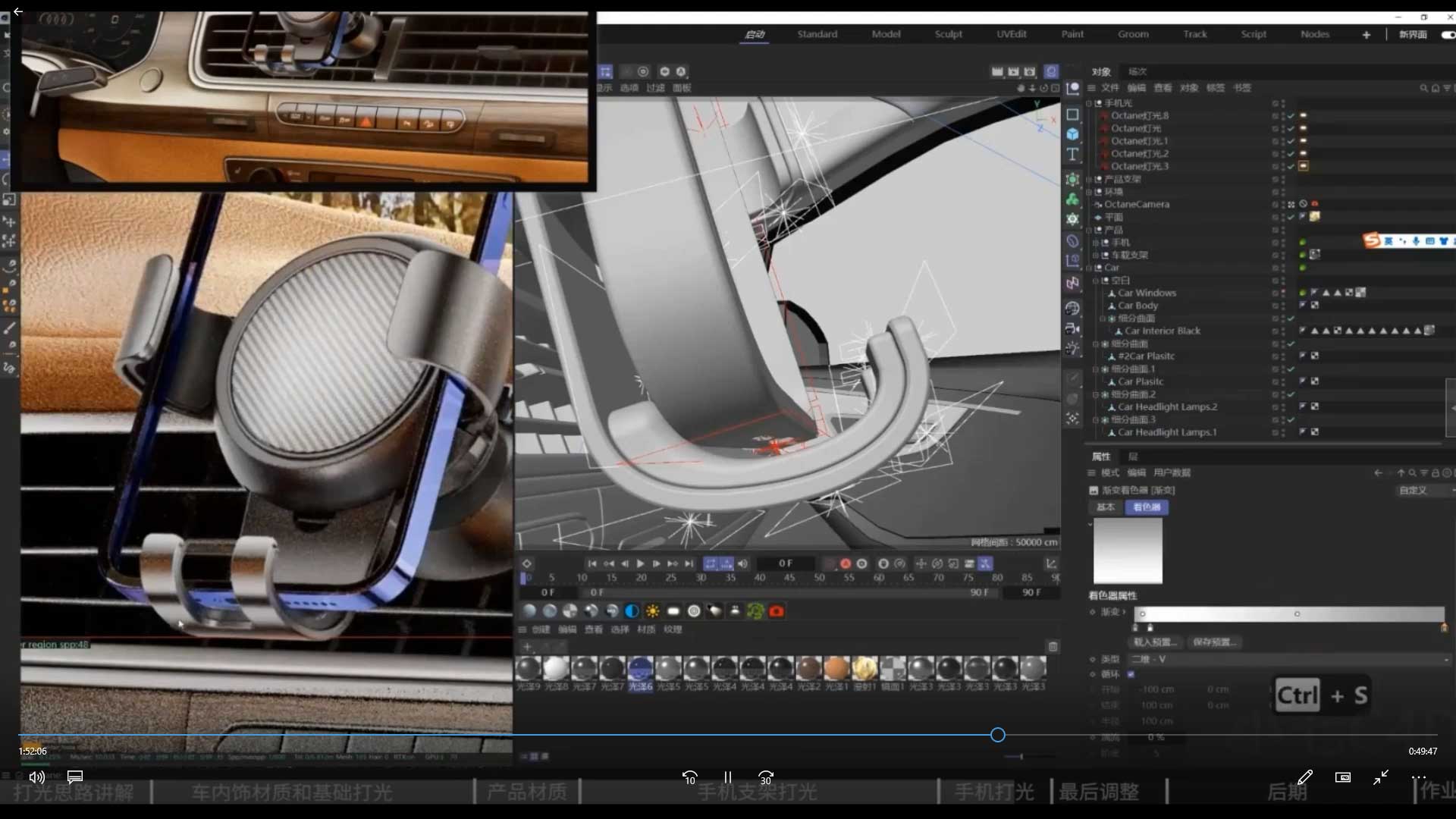This screenshot has height=819, width=1456.
Task: Toggle the 循环 cycle checkbox
Action: click(x=1131, y=674)
